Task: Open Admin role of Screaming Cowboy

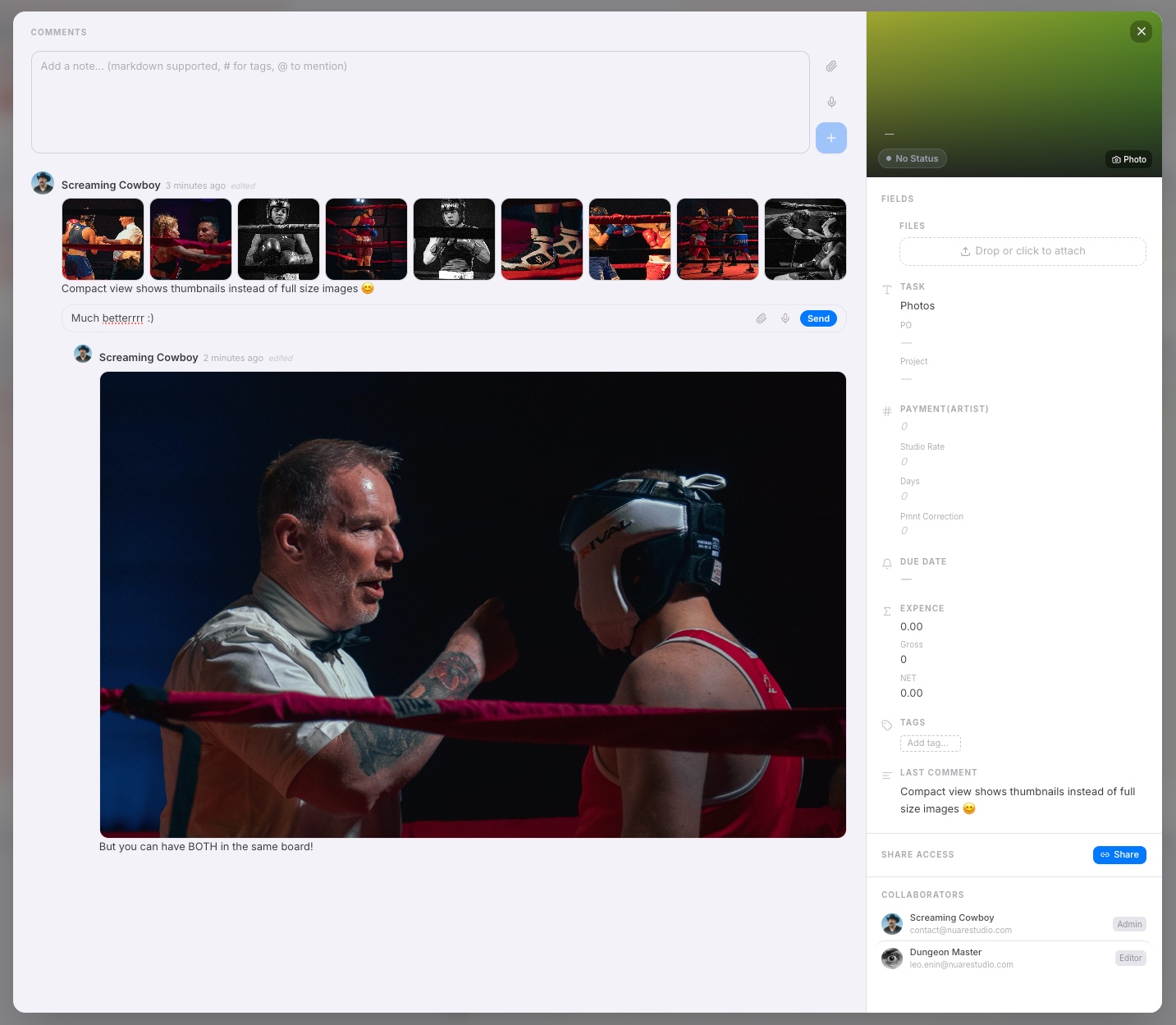Action: coord(1129,924)
